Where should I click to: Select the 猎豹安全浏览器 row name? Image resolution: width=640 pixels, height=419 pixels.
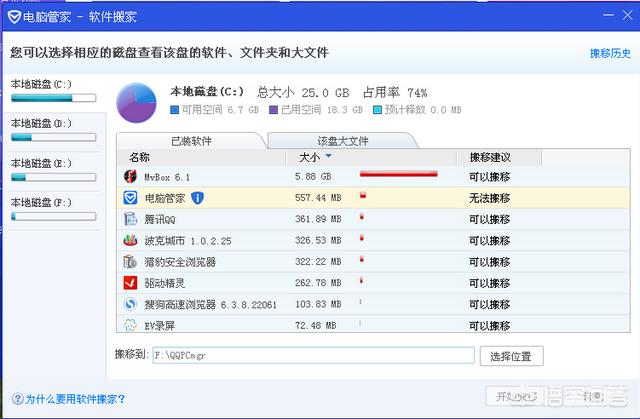(180, 262)
